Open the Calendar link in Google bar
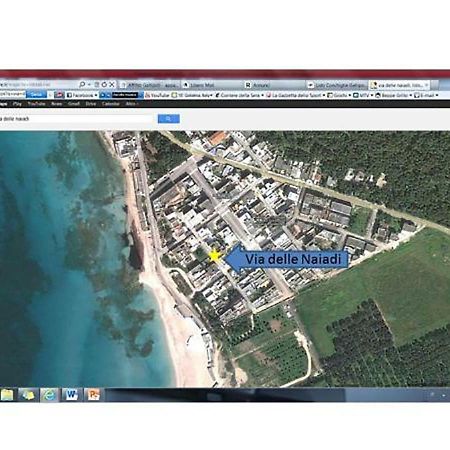450x450 pixels. pos(111,104)
